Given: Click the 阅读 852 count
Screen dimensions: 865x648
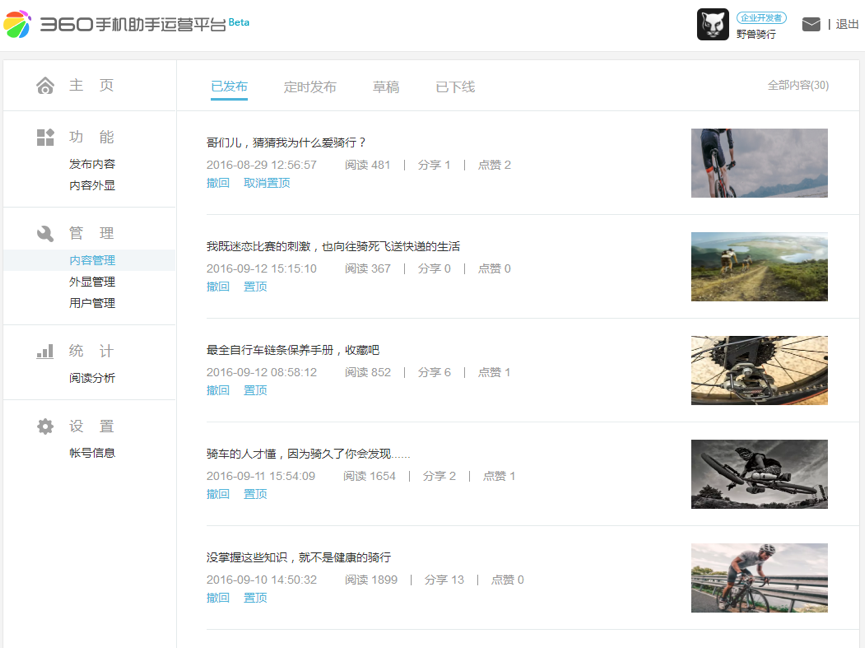Looking at the screenshot, I should pos(368,372).
